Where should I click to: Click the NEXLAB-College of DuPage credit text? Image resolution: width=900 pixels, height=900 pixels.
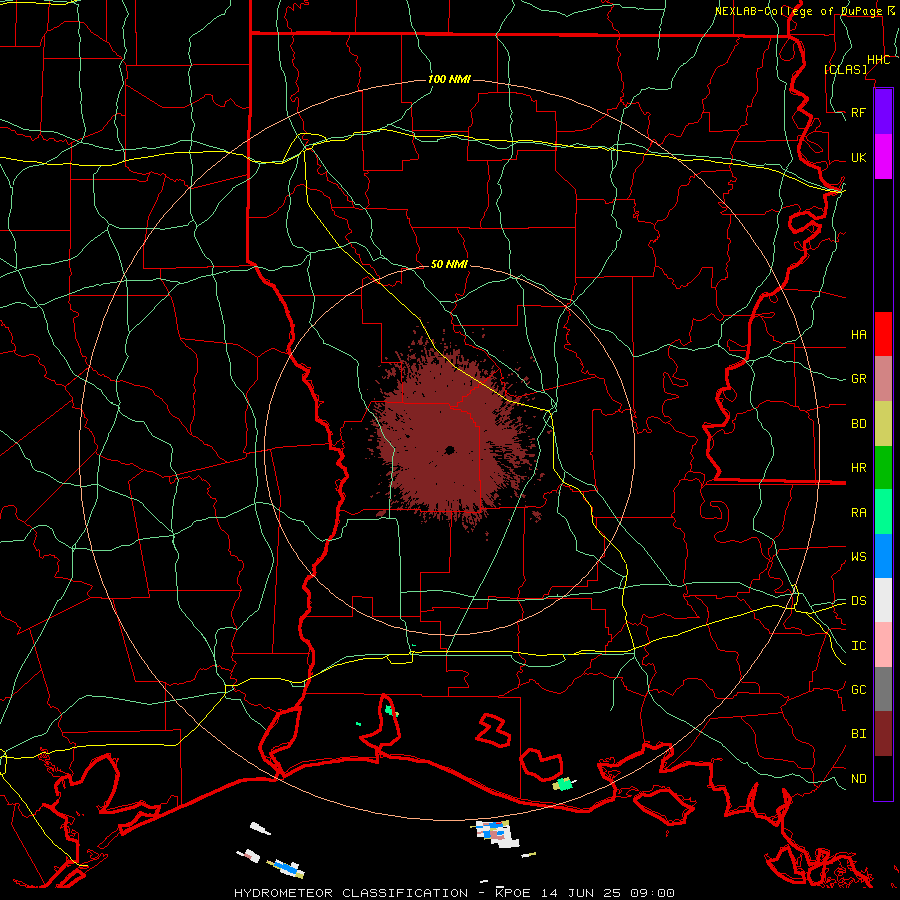pyautogui.click(x=798, y=11)
